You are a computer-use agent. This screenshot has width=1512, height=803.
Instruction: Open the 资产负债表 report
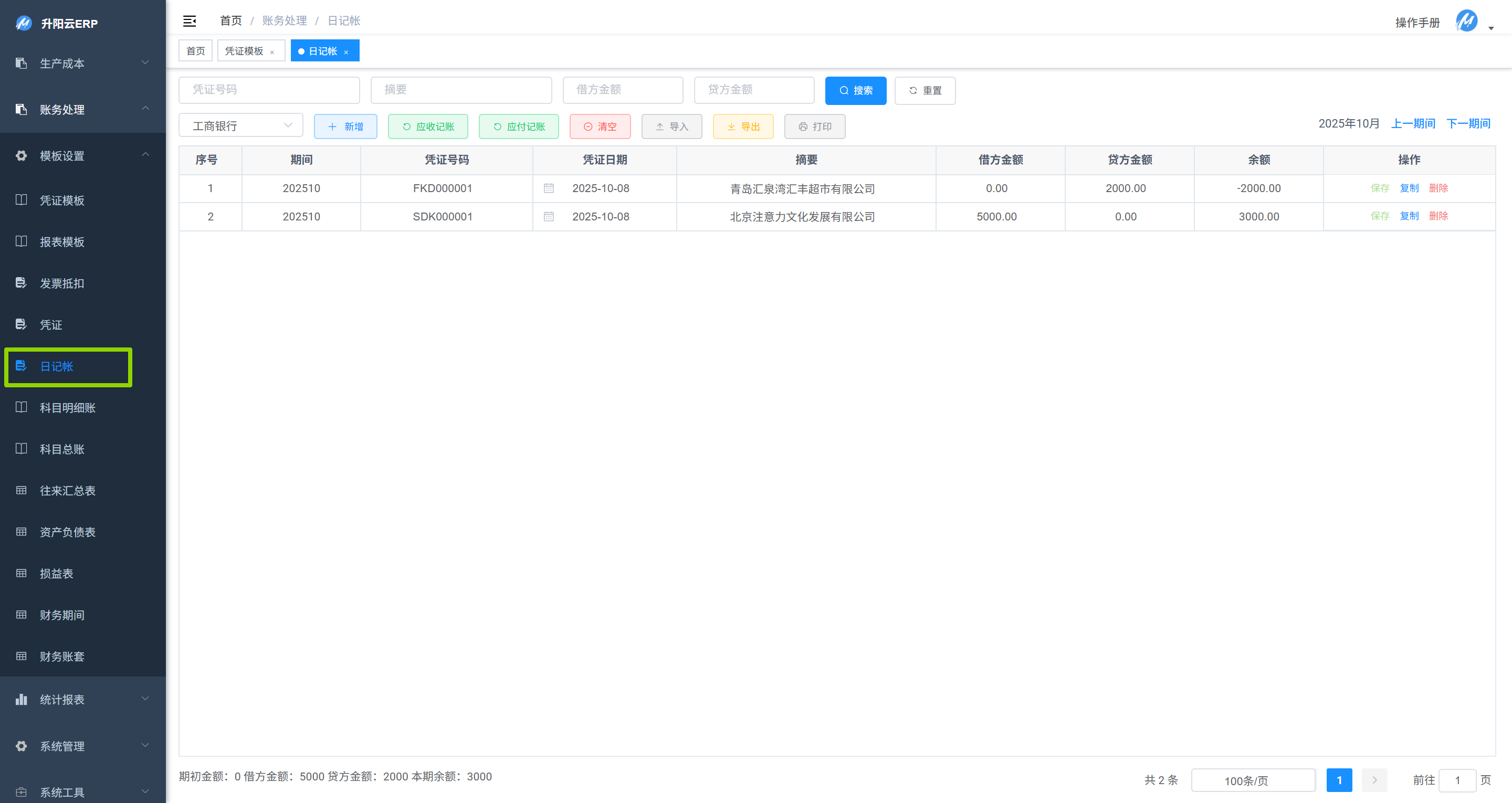coord(67,532)
